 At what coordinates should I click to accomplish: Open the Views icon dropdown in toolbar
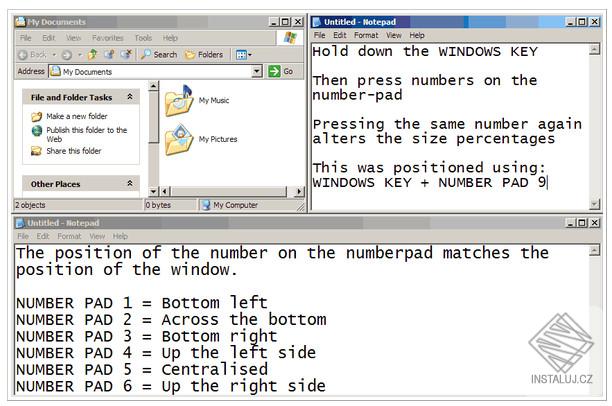point(244,55)
